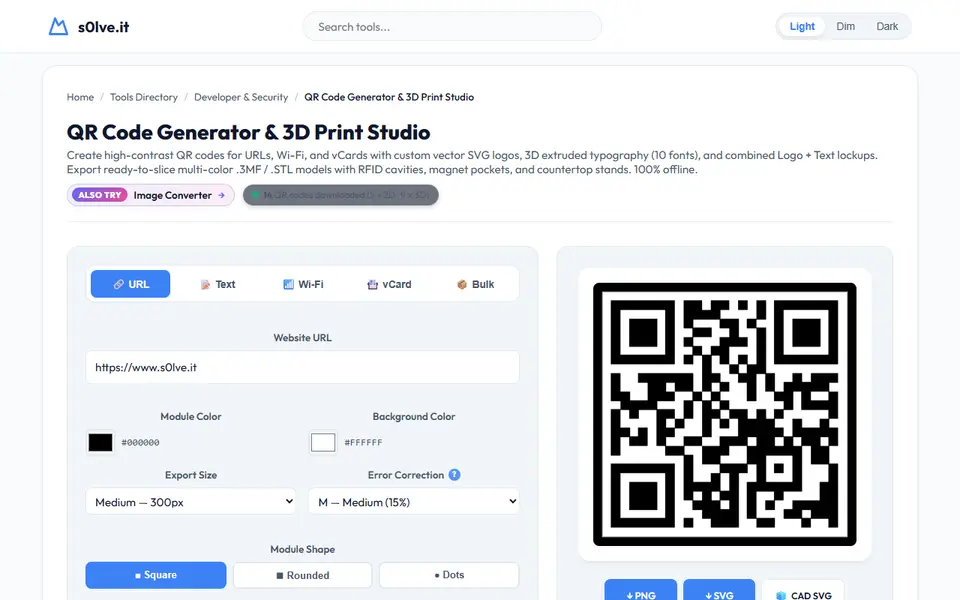
Task: Switch theme to Light
Action: pos(802,26)
